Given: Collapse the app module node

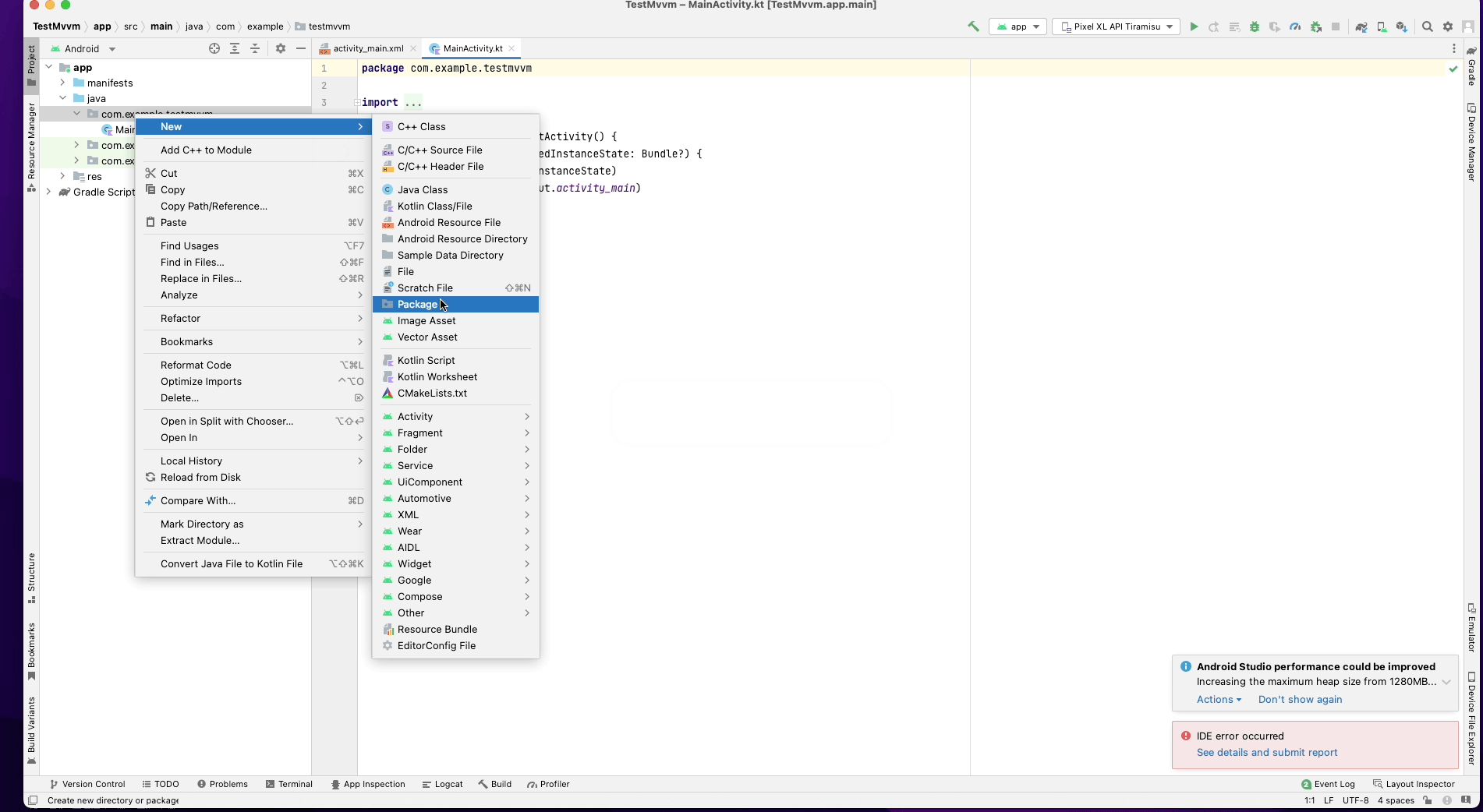Looking at the screenshot, I should click(x=48, y=67).
